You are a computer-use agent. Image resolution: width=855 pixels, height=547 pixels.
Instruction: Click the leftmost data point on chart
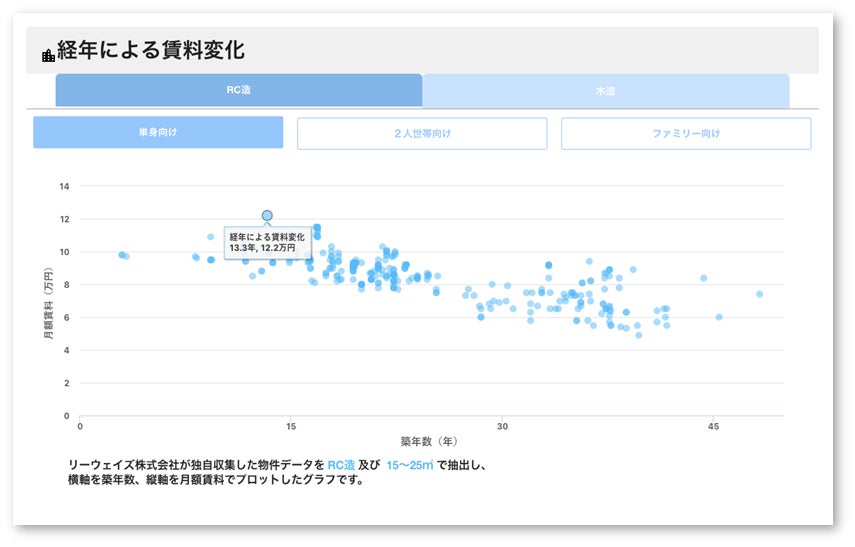point(122,255)
